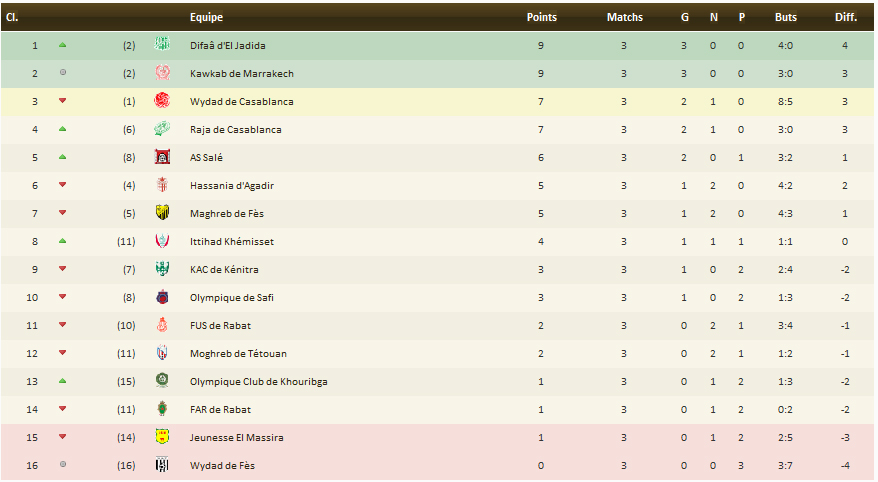Open Hassania d'Agadir team link
The image size is (878, 482).
click(232, 185)
